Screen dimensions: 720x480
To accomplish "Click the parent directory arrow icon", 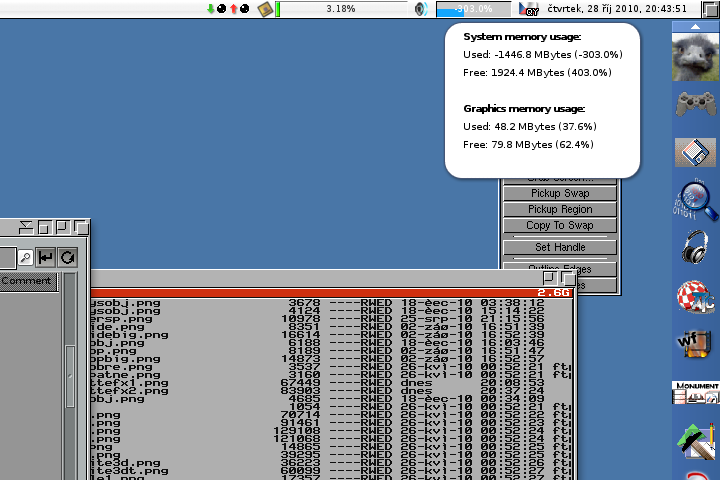I will tap(46, 257).
